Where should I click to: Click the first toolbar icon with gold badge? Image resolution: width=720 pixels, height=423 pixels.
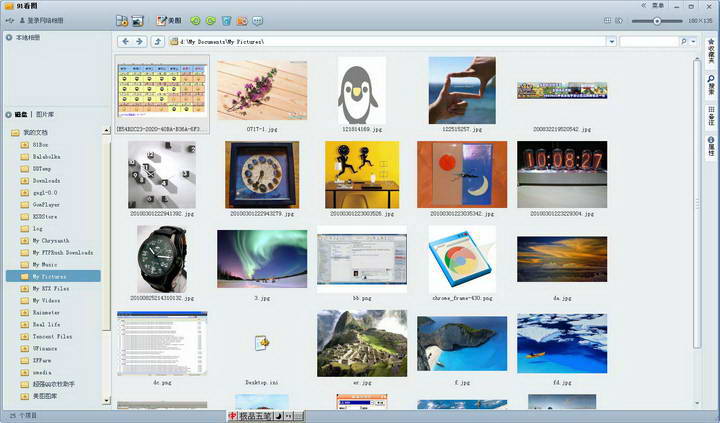tap(122, 21)
